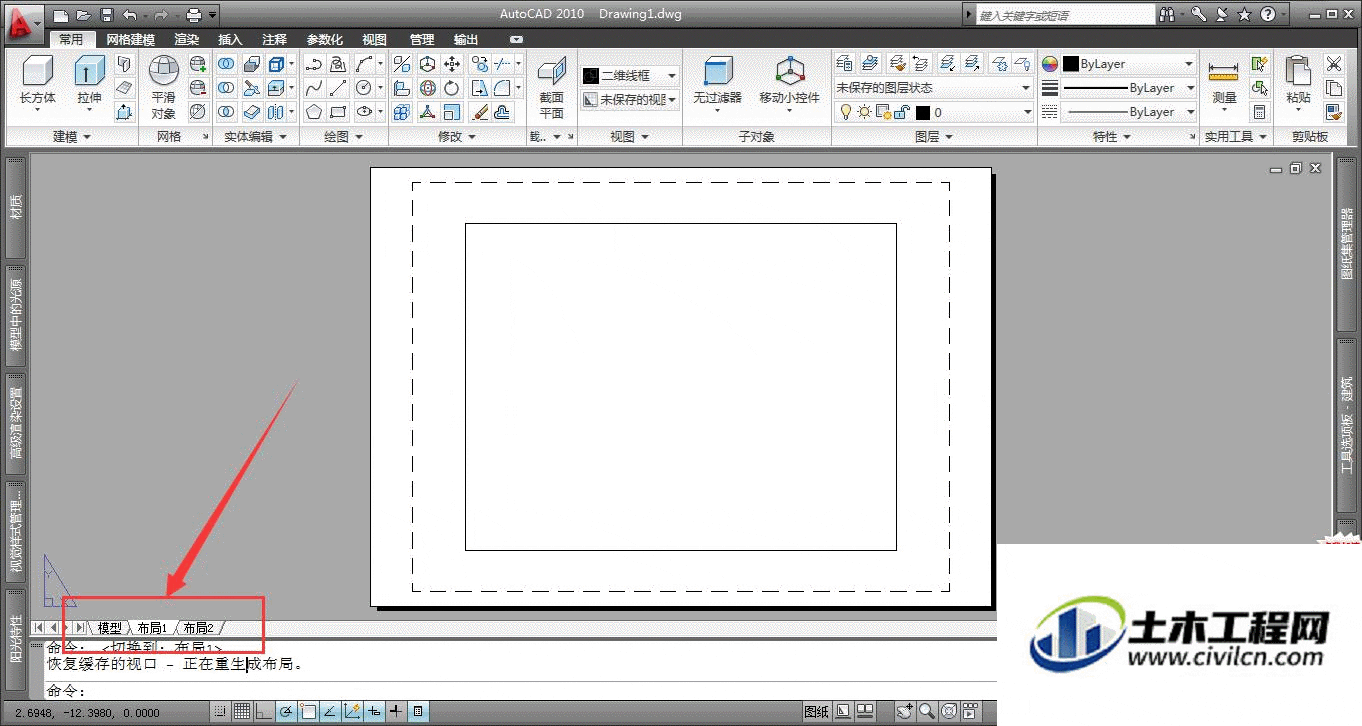Click the black layer color swatch

[x=923, y=113]
